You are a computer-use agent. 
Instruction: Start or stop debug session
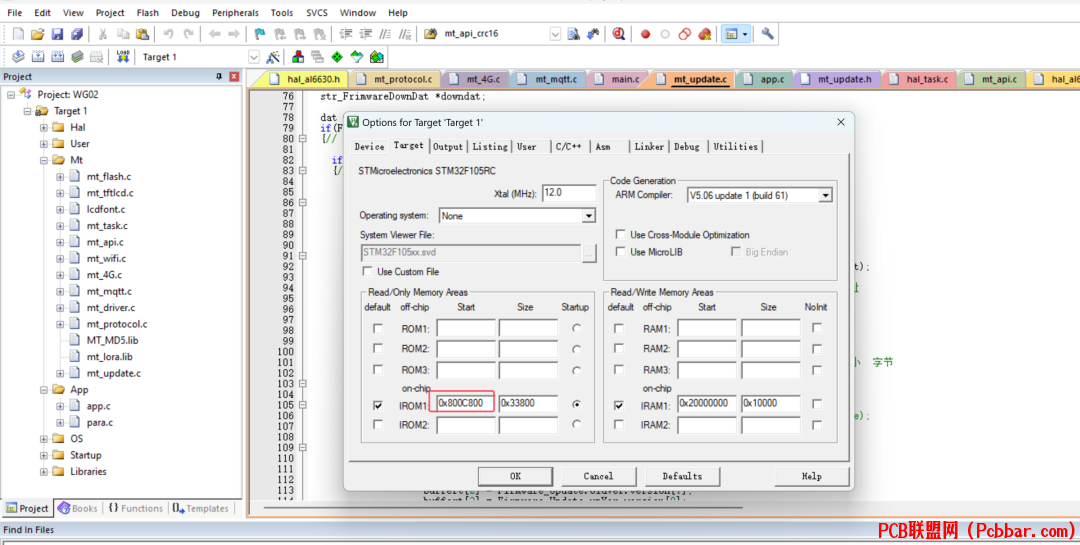tap(619, 34)
